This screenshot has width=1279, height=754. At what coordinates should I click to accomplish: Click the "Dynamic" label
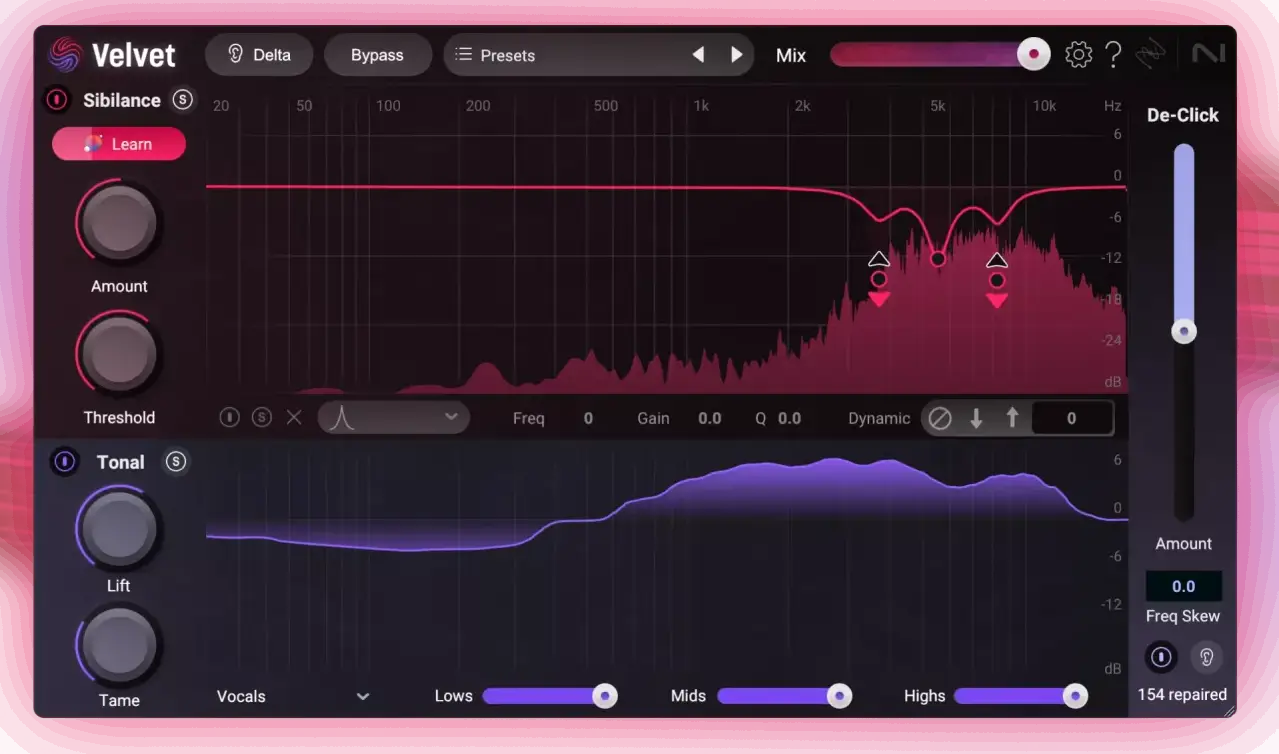pyautogui.click(x=879, y=418)
